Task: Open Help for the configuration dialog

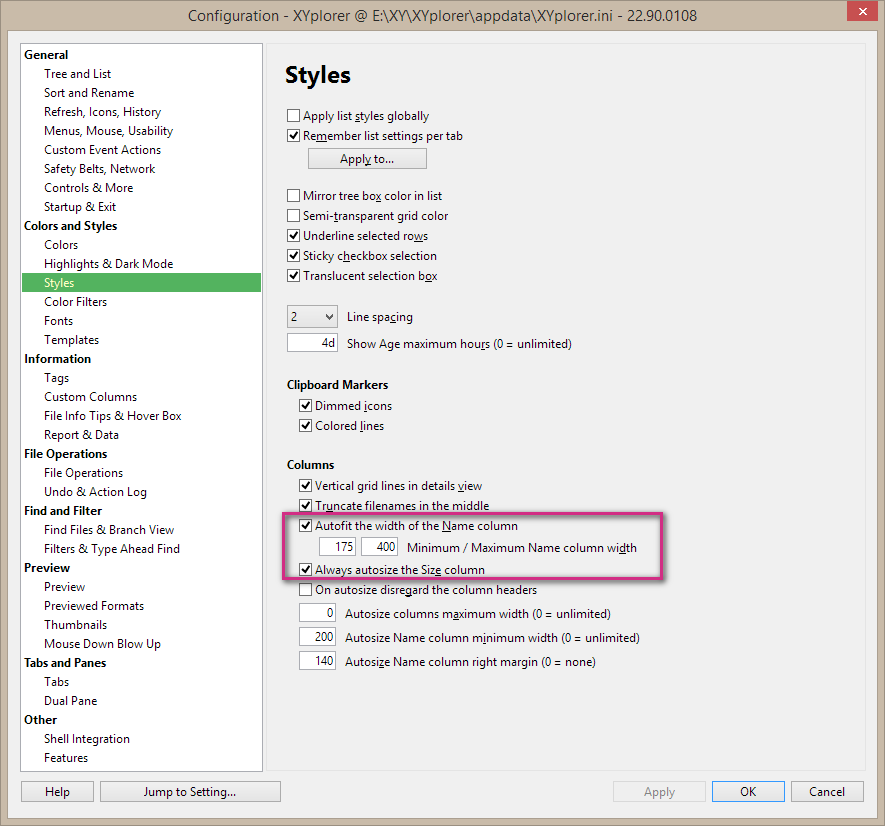Action: 57,792
